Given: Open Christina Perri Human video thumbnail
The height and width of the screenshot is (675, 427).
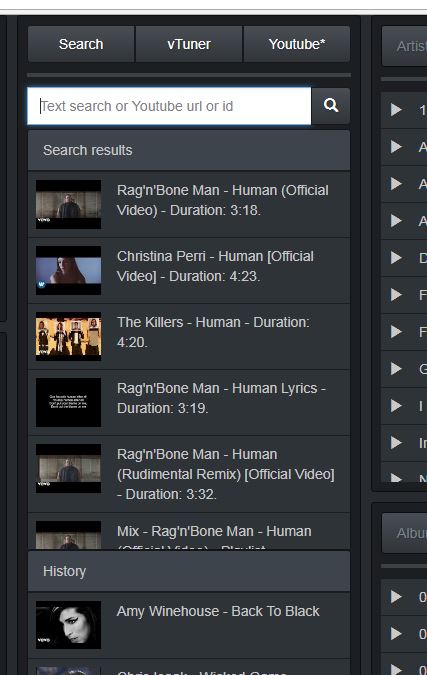Looking at the screenshot, I should tap(68, 270).
